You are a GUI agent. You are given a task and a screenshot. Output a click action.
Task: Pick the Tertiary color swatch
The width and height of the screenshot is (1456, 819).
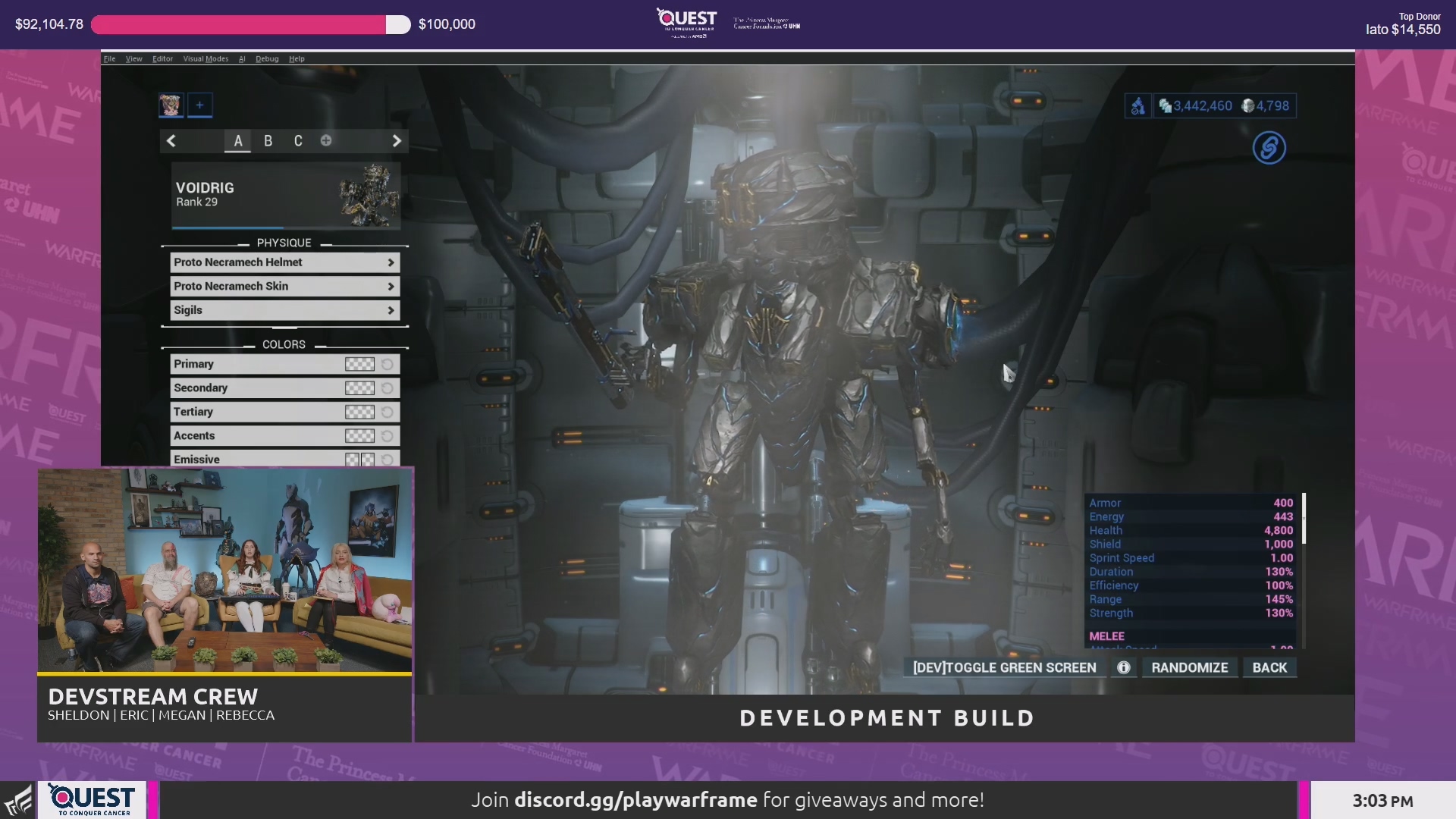[x=359, y=413]
